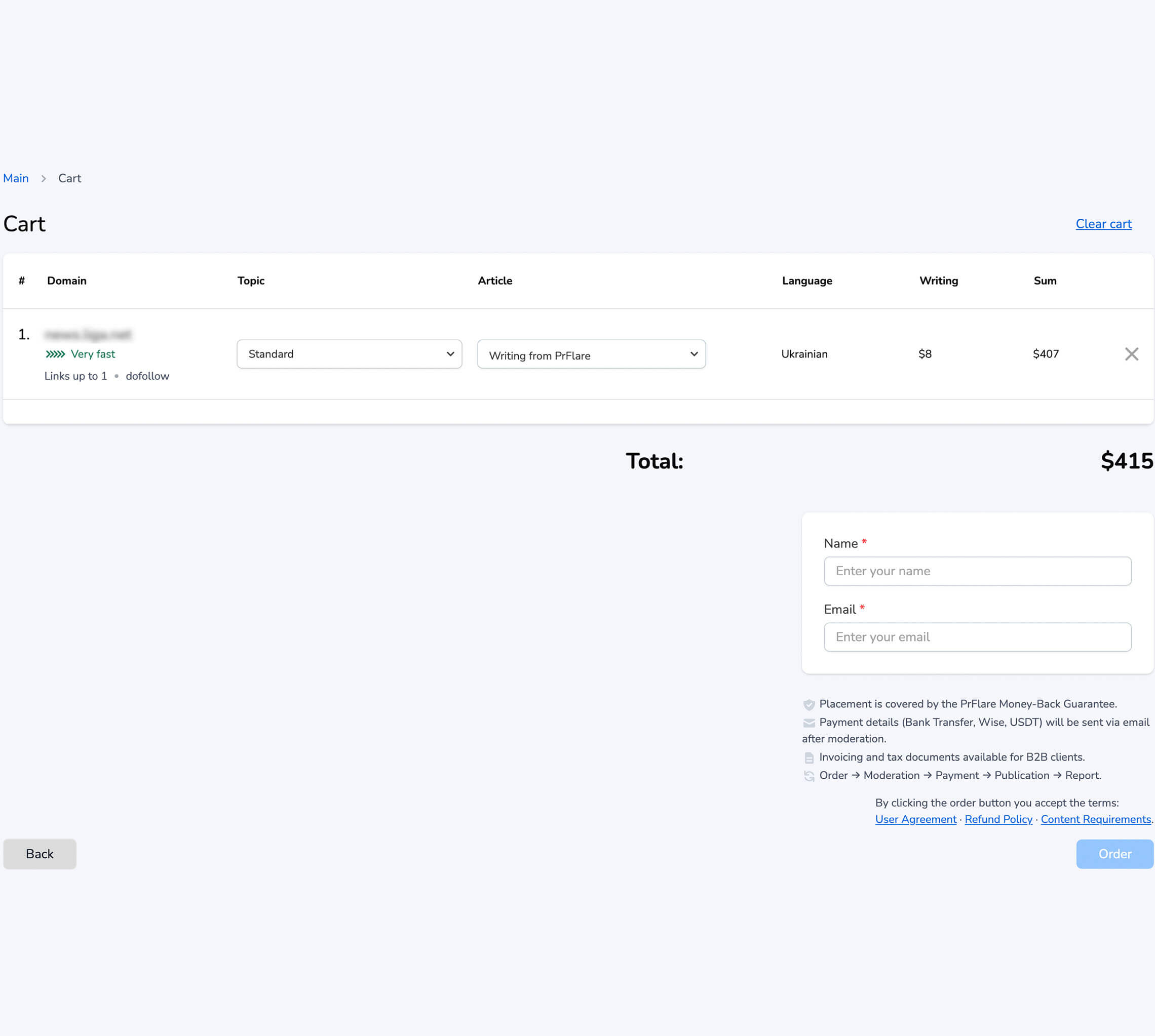Click the Article dropdown arrow chevron
Image resolution: width=1155 pixels, height=1036 pixels.
tap(694, 354)
